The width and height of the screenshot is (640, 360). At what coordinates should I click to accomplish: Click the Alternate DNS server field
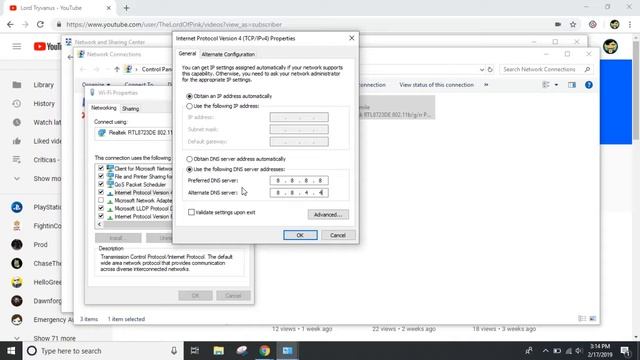(x=299, y=193)
